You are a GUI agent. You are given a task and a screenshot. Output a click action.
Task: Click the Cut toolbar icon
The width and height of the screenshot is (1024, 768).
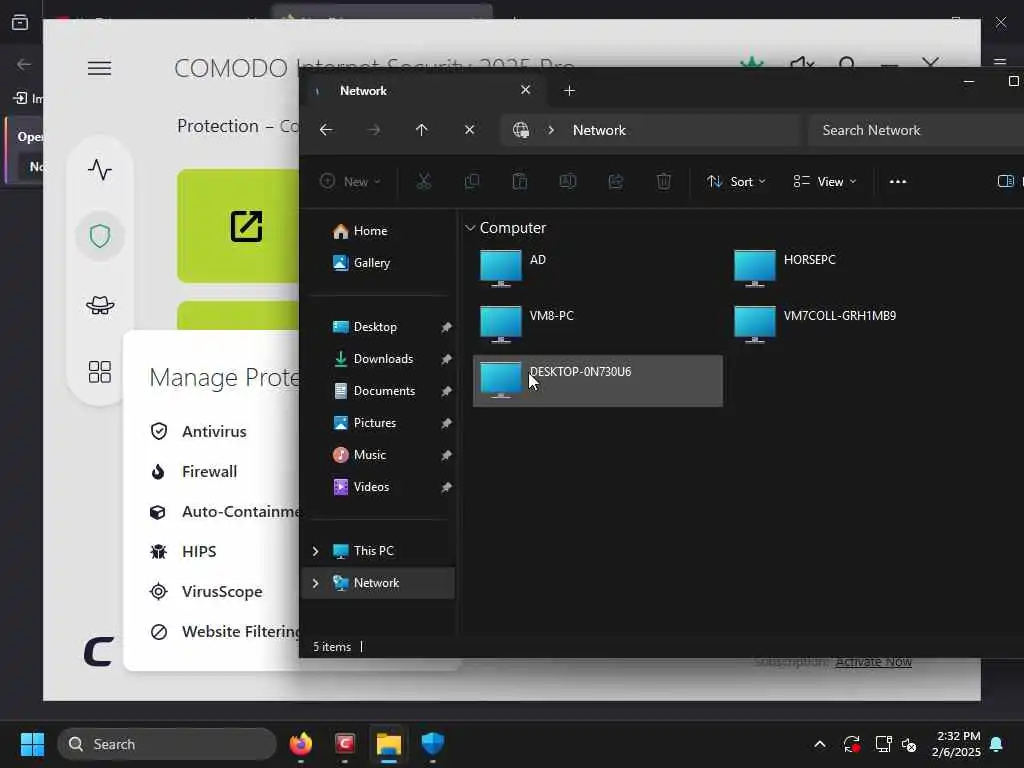(424, 182)
